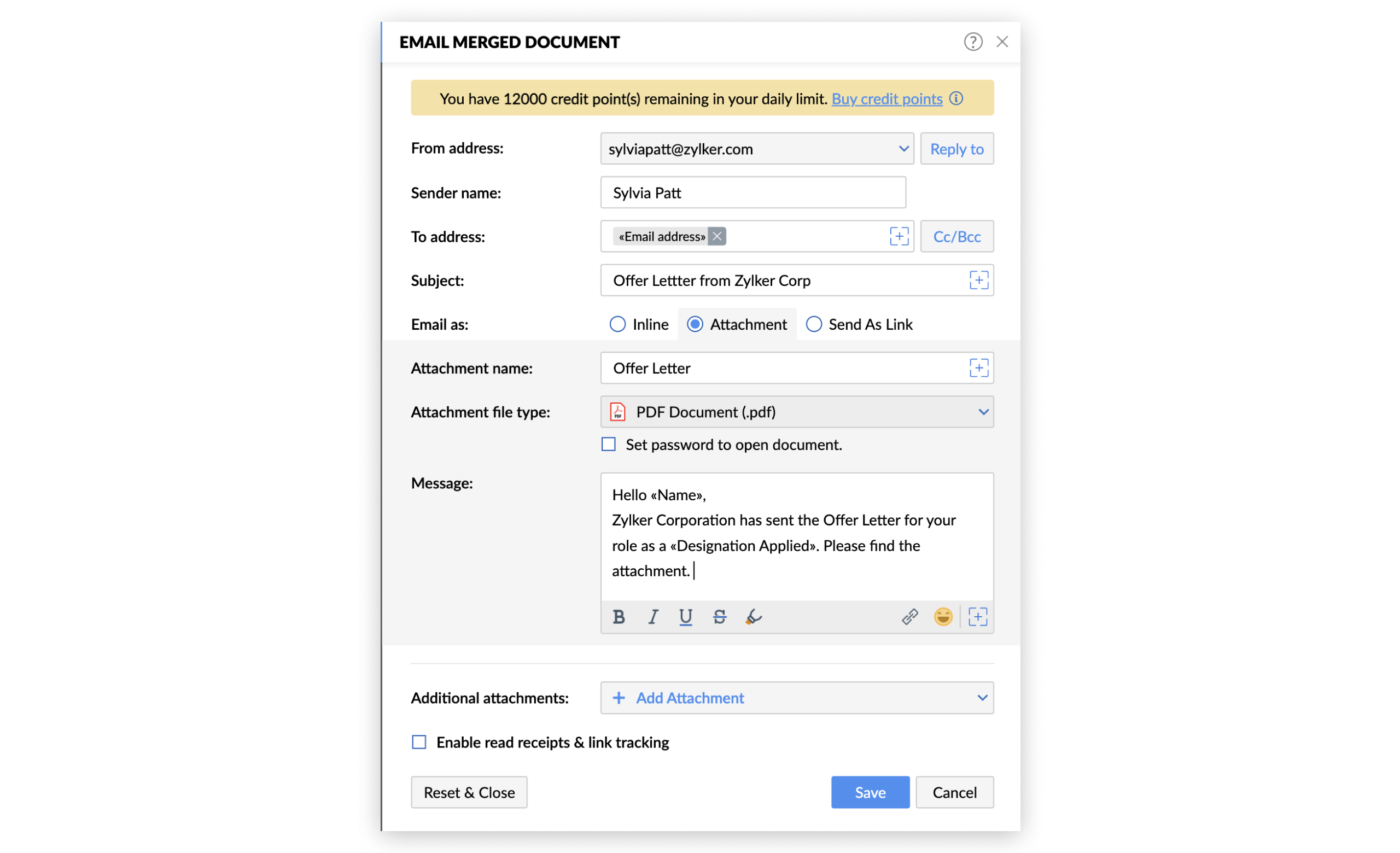Insert merge field into Subject line
The image size is (1400, 853).
point(978,281)
